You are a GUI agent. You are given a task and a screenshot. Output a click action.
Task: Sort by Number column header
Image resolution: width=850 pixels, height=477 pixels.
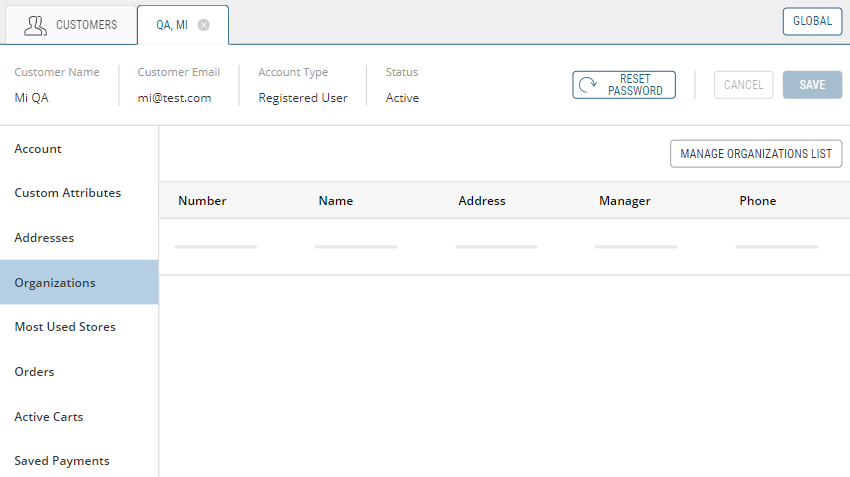coord(202,201)
